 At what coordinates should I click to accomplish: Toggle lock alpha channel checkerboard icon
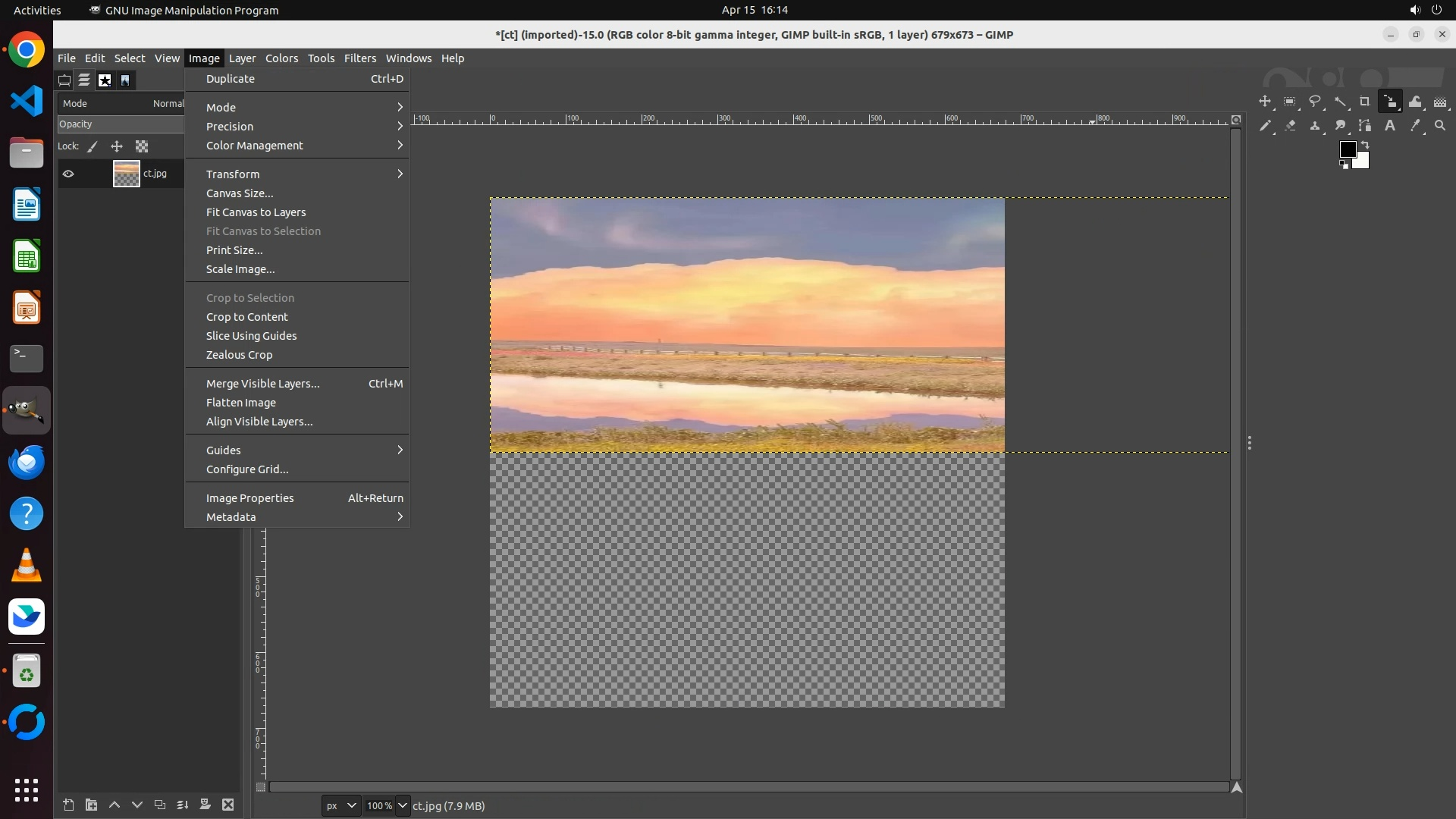[x=142, y=146]
